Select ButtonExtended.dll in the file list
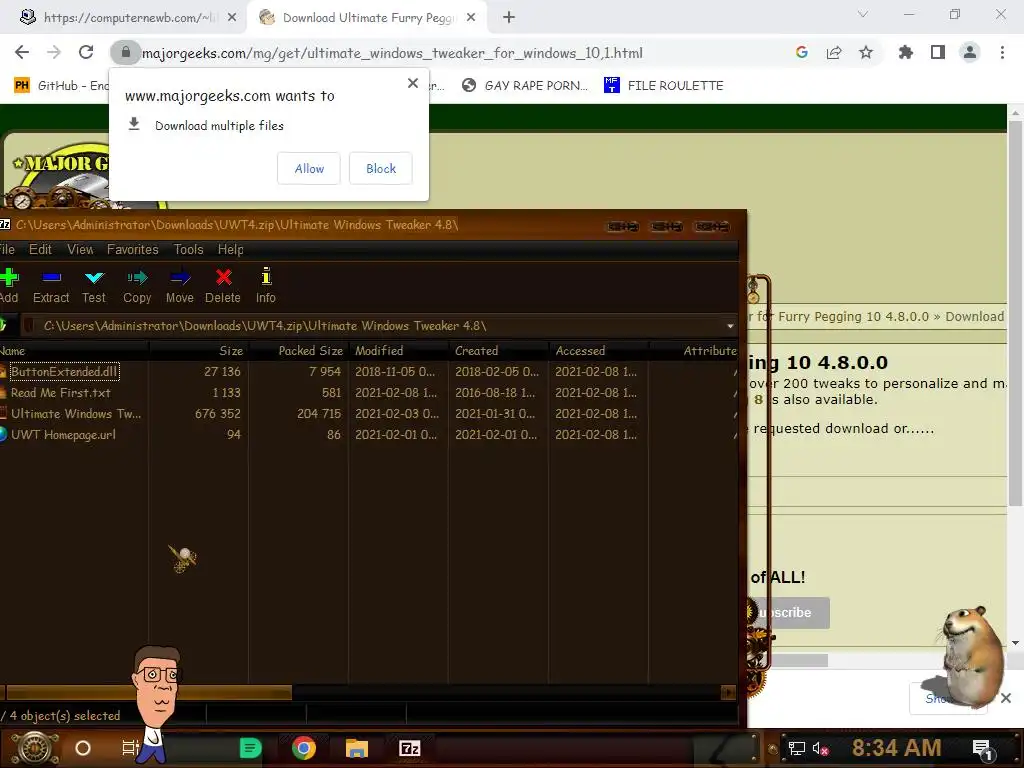 pos(63,372)
